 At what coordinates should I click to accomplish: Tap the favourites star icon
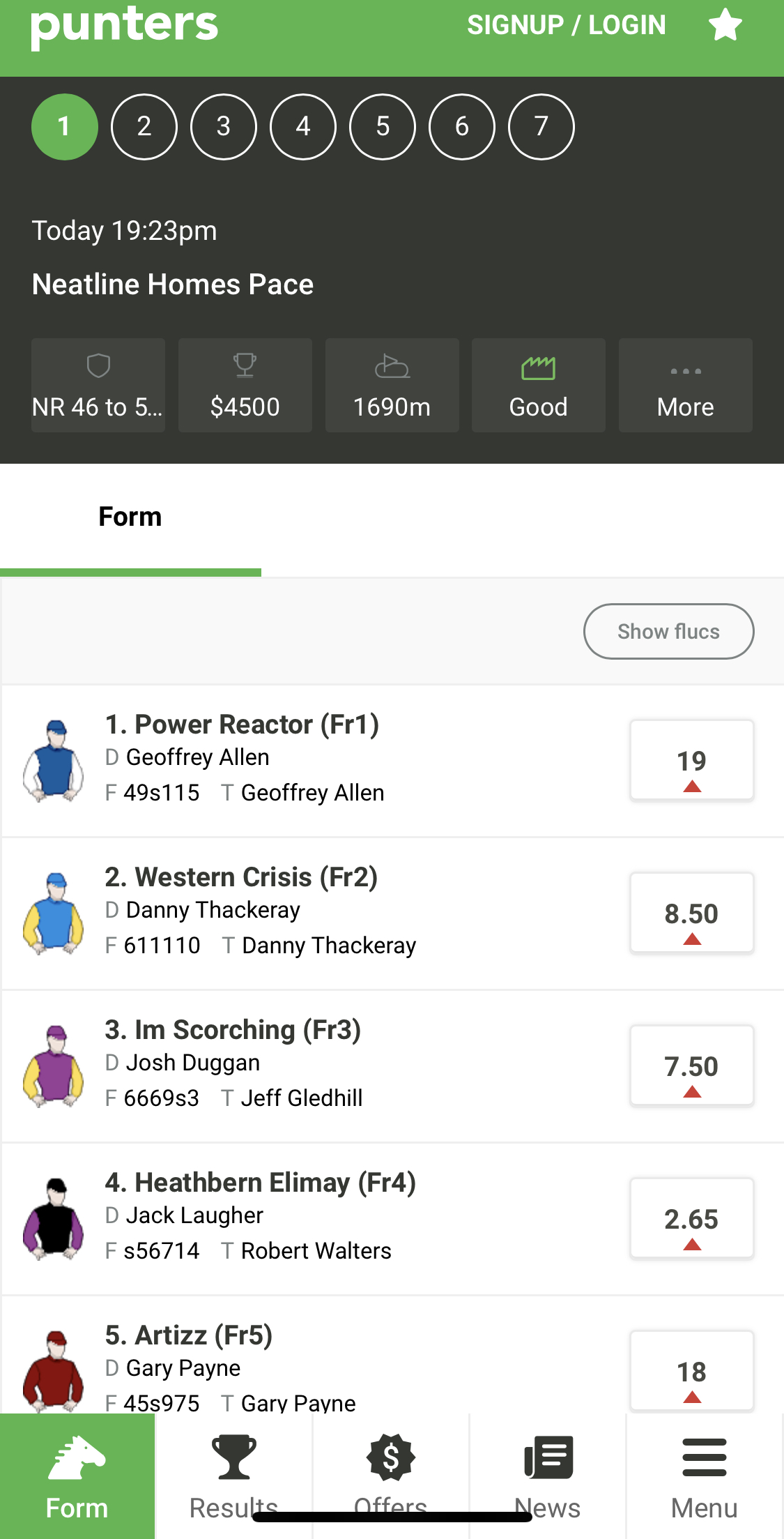pos(725,25)
